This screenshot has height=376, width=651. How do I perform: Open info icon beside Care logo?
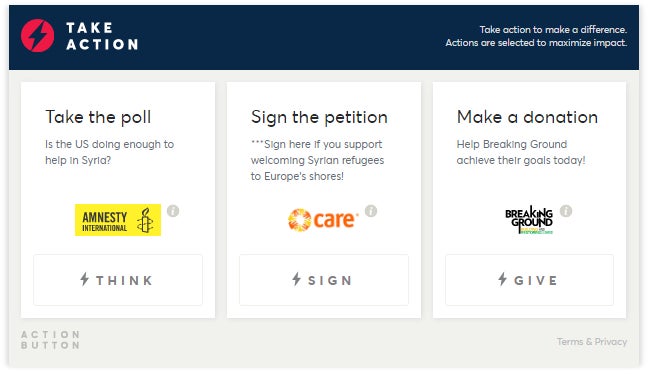coord(371,211)
